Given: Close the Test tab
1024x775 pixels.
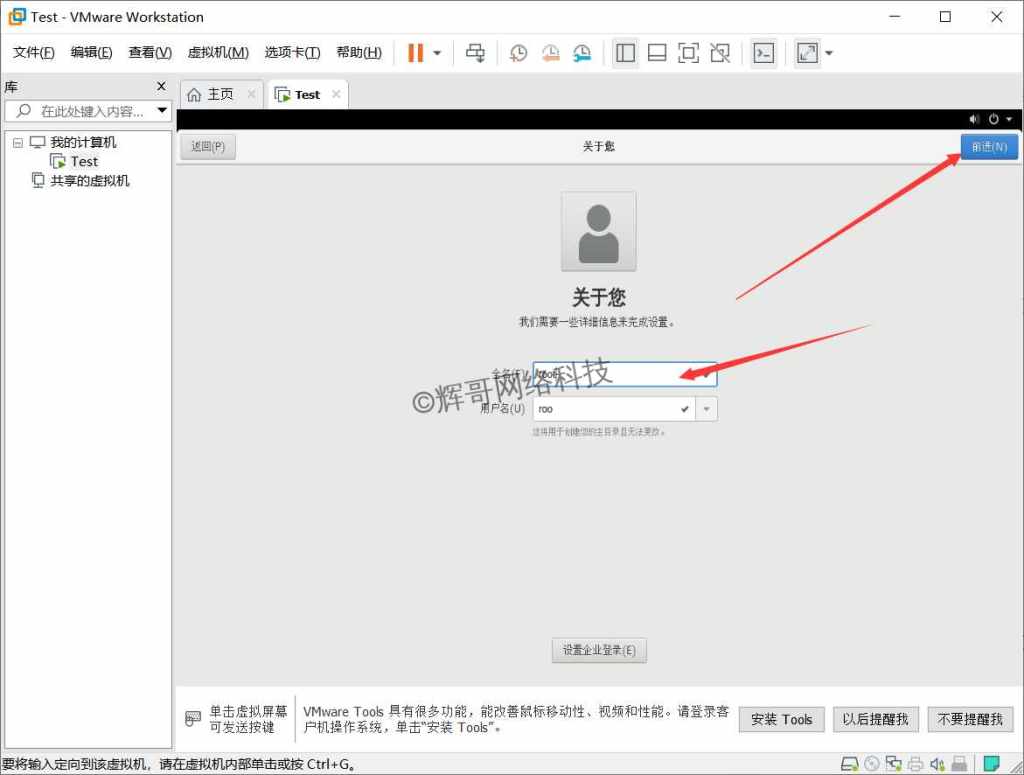Looking at the screenshot, I should (336, 94).
